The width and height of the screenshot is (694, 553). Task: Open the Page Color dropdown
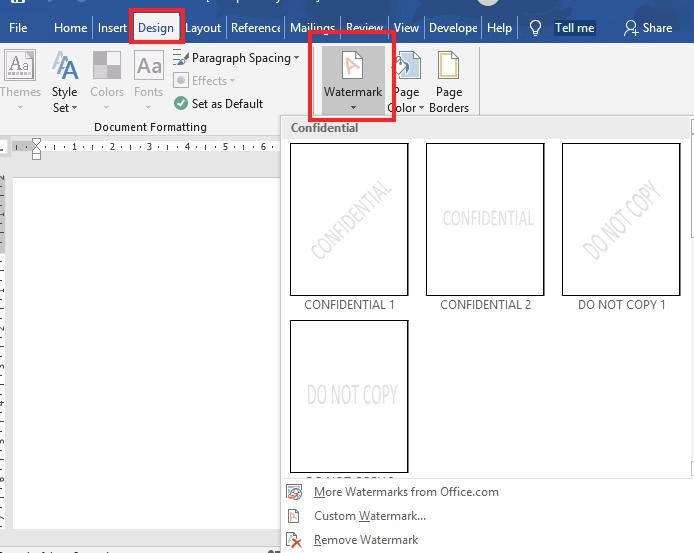(x=406, y=81)
